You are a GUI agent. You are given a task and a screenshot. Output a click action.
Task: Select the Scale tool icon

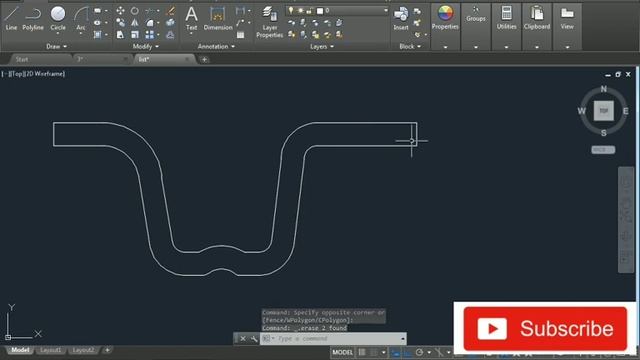tap(135, 35)
